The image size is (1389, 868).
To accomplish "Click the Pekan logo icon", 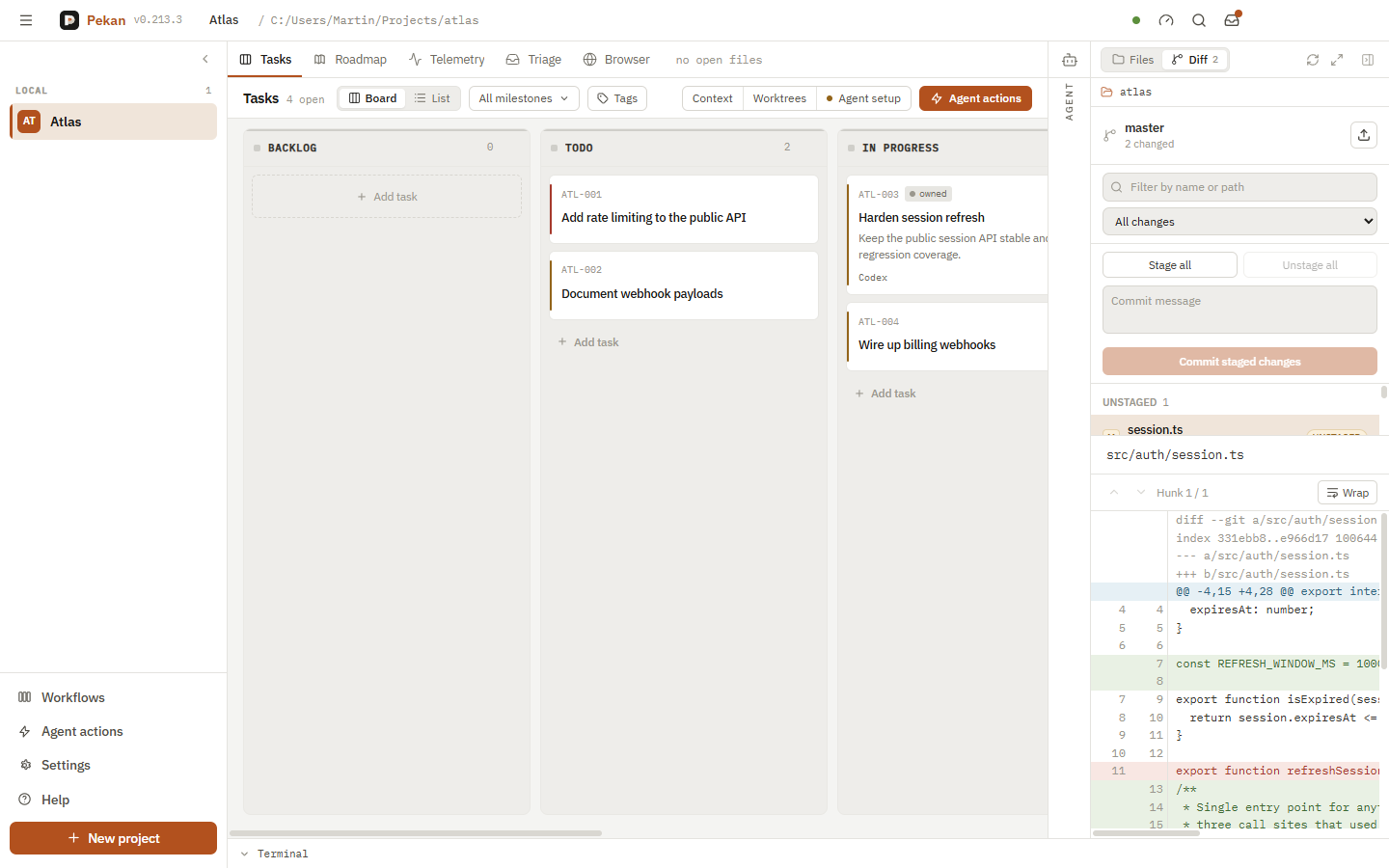I will coord(69,20).
